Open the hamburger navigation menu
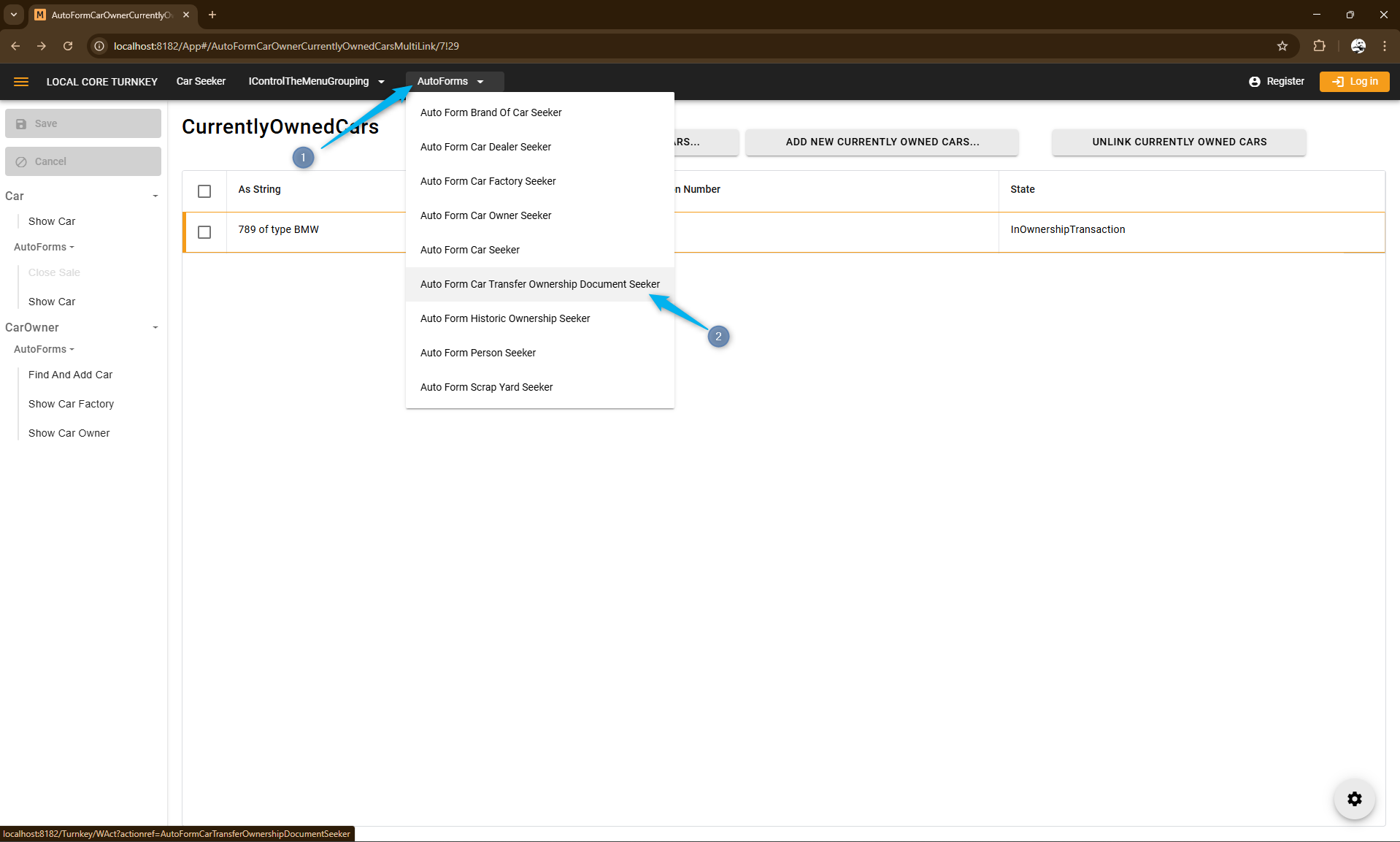The image size is (1400, 842). tap(21, 82)
